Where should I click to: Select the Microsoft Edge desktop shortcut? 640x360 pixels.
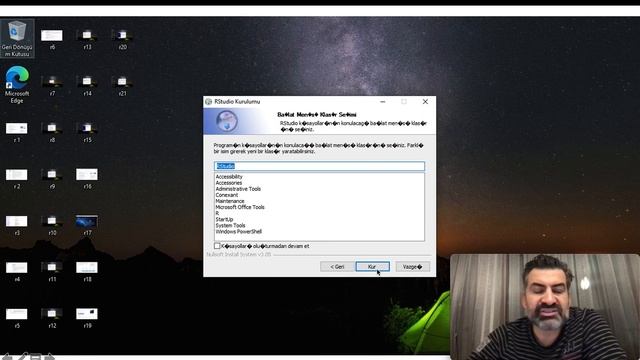coord(17,84)
